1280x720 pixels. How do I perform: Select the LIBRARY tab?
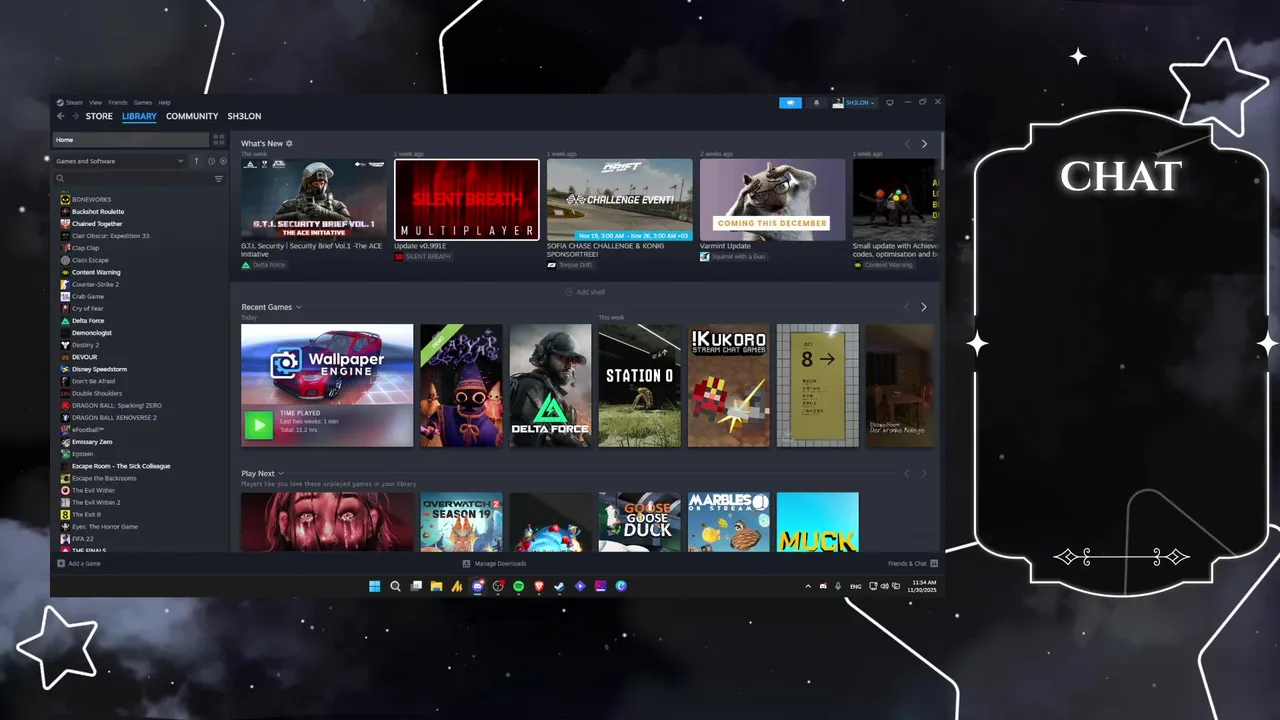pyautogui.click(x=139, y=116)
